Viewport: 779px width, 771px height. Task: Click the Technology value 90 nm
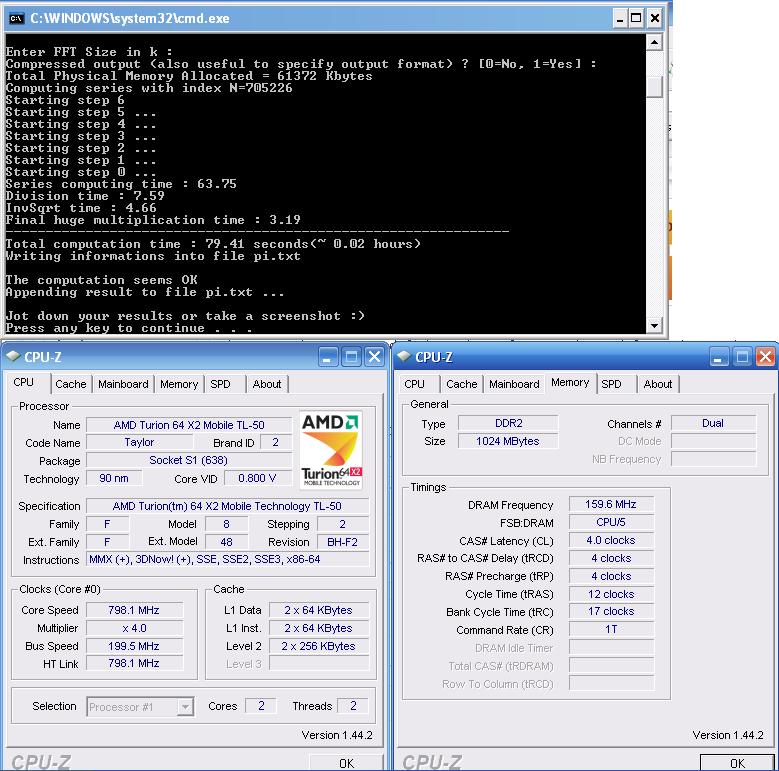(114, 478)
